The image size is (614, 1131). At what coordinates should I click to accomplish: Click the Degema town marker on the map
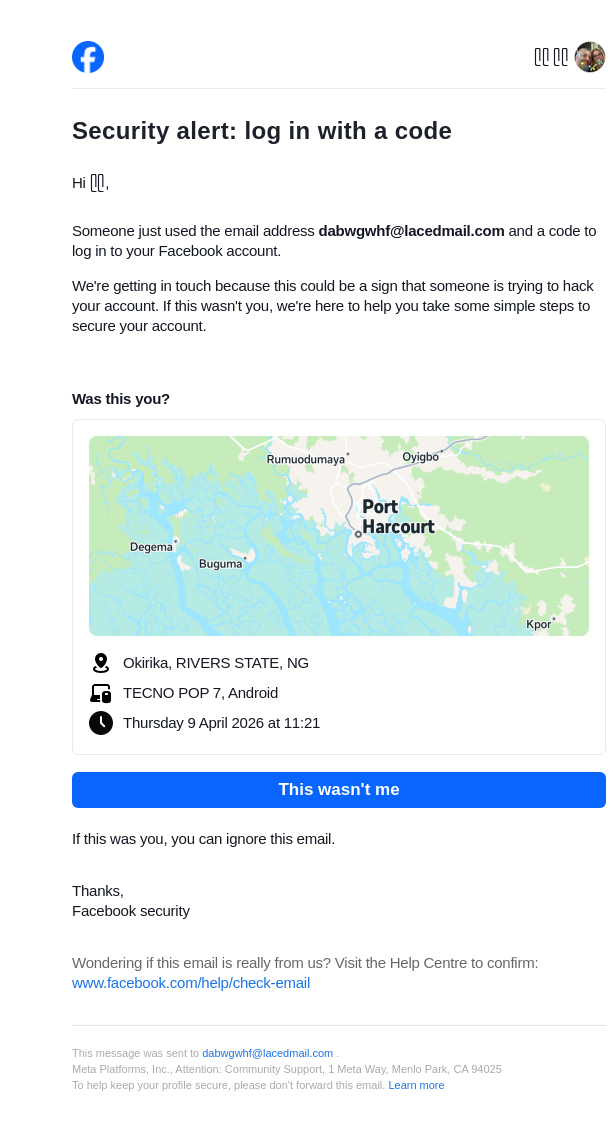176,541
